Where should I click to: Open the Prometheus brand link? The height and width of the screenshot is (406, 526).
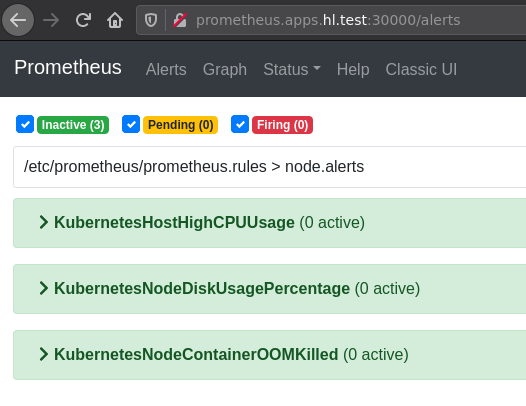68,67
